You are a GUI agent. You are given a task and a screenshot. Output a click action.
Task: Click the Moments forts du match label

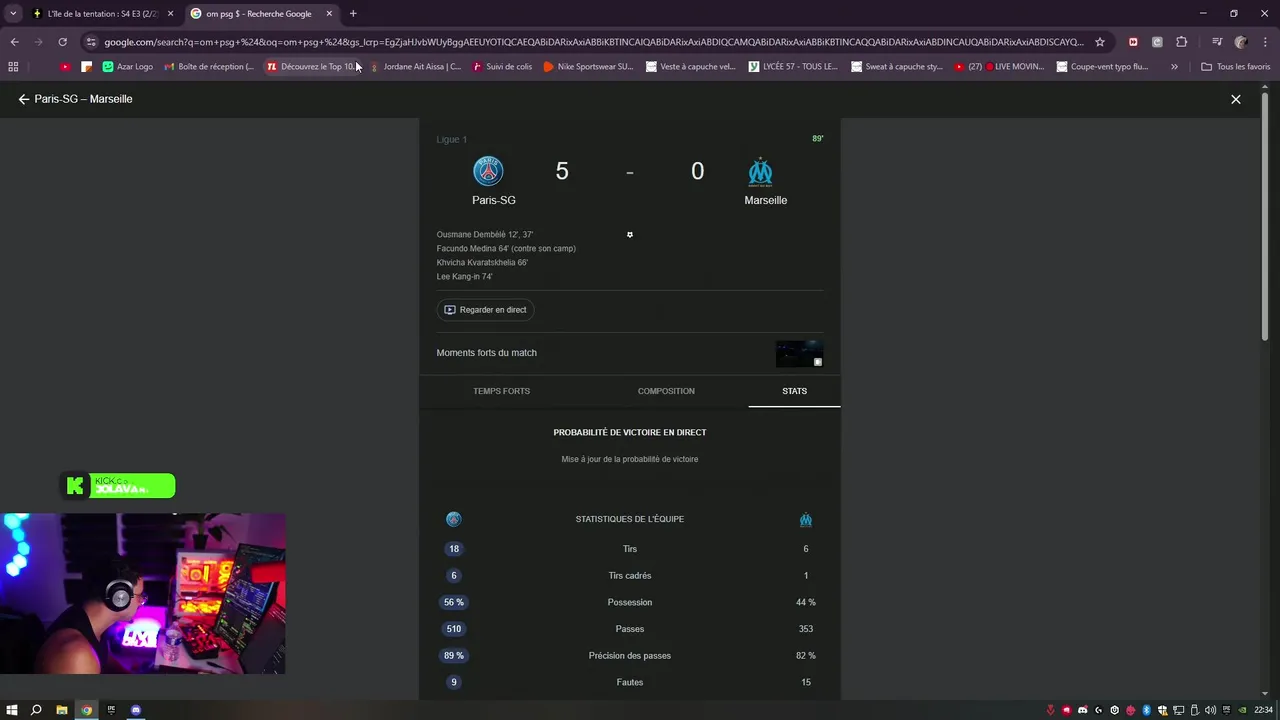coord(486,353)
